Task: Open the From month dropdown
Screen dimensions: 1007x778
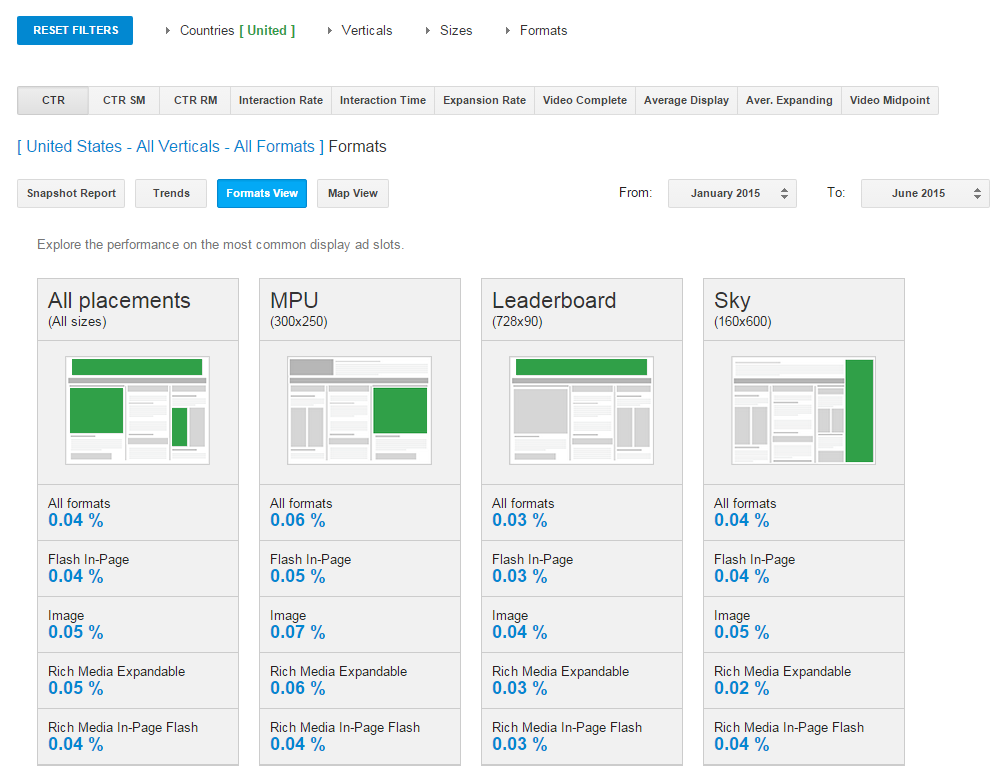Action: [732, 194]
